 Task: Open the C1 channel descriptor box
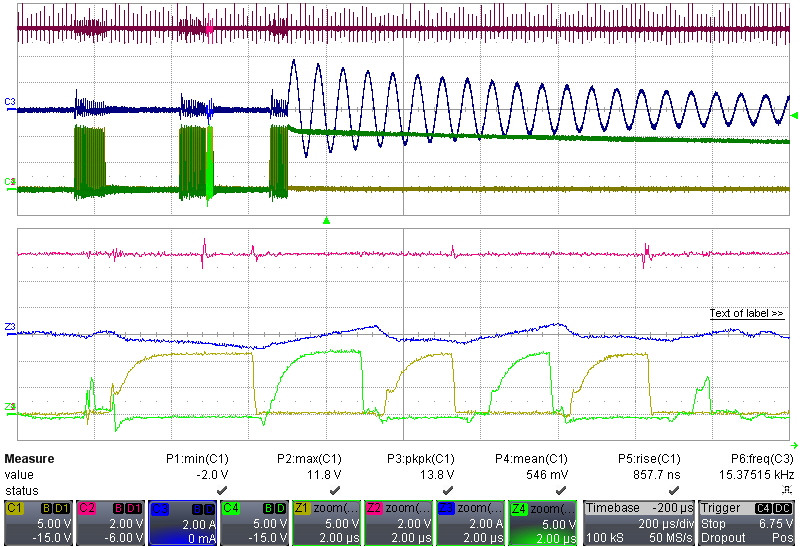pos(38,523)
